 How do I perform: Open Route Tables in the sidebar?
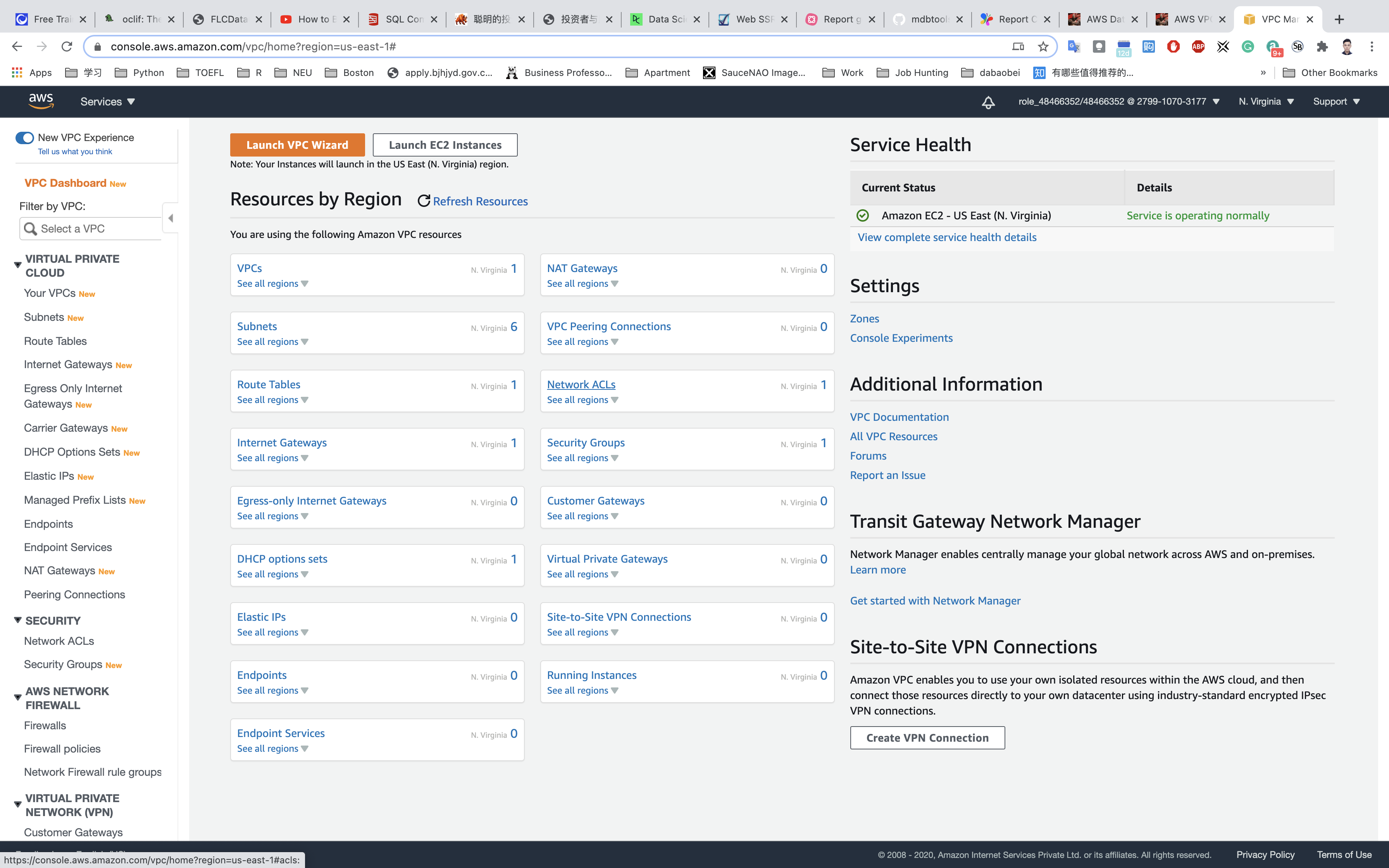(x=55, y=341)
